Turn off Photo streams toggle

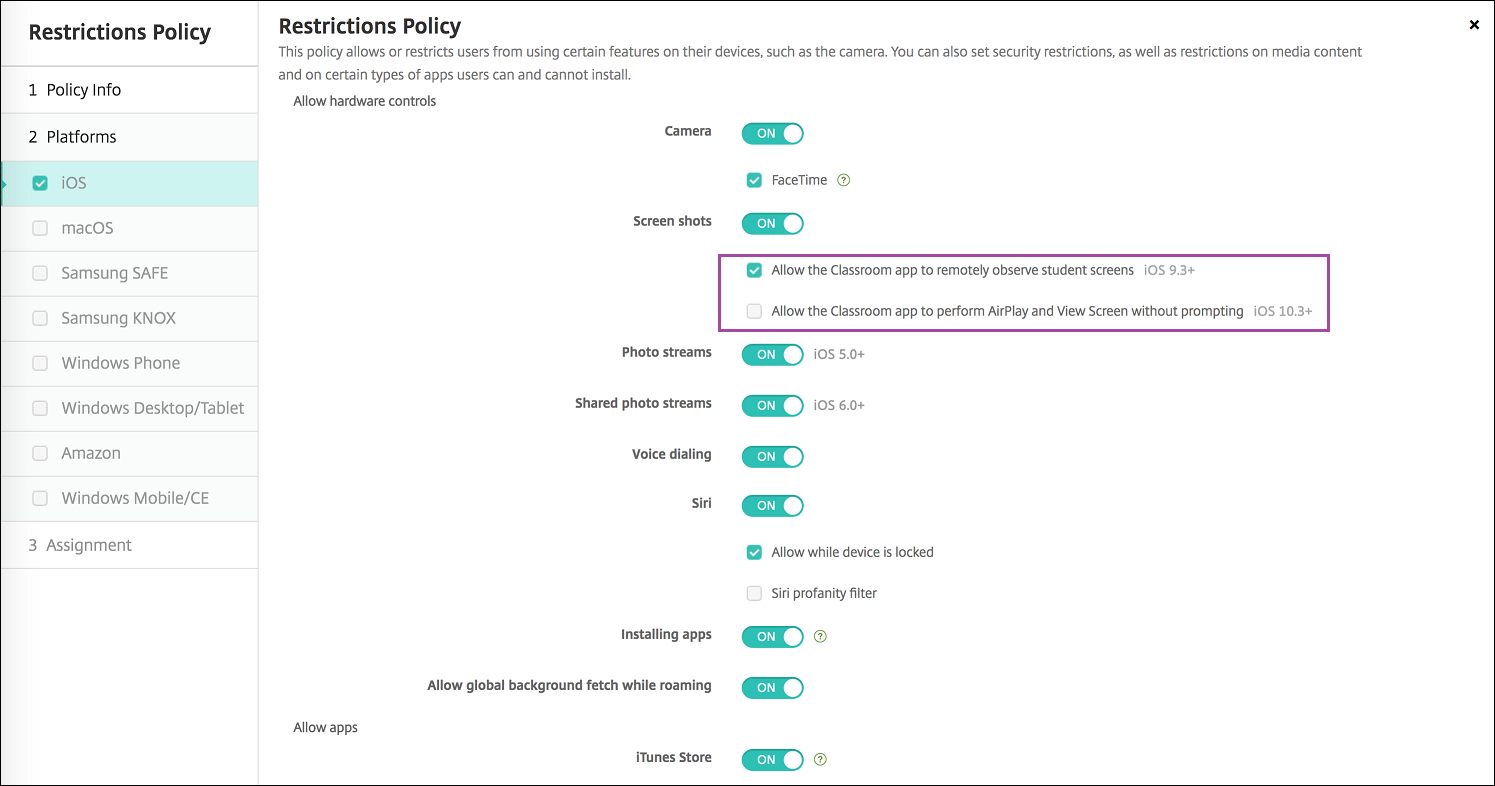772,354
